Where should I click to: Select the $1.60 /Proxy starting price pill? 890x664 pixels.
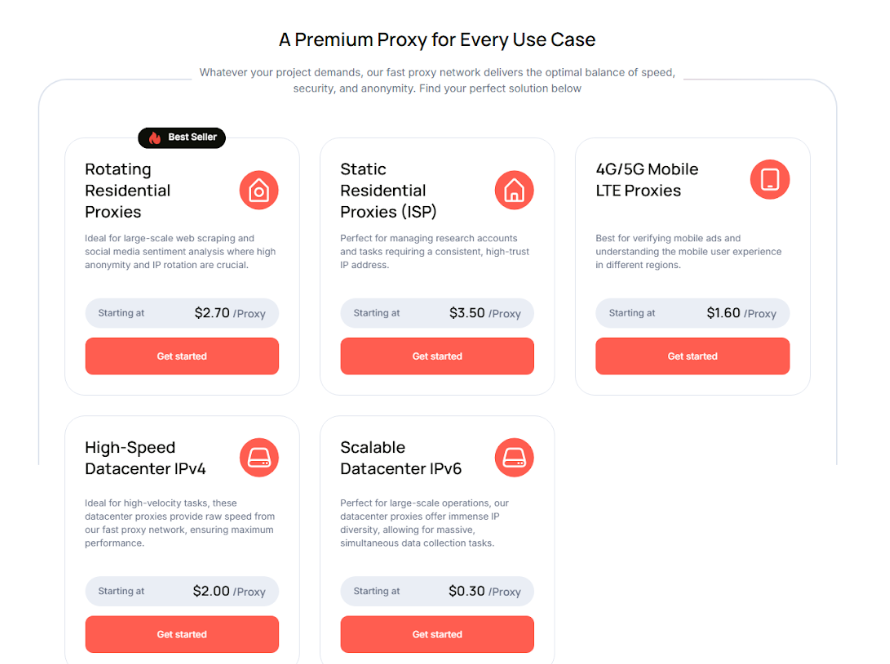pos(692,313)
